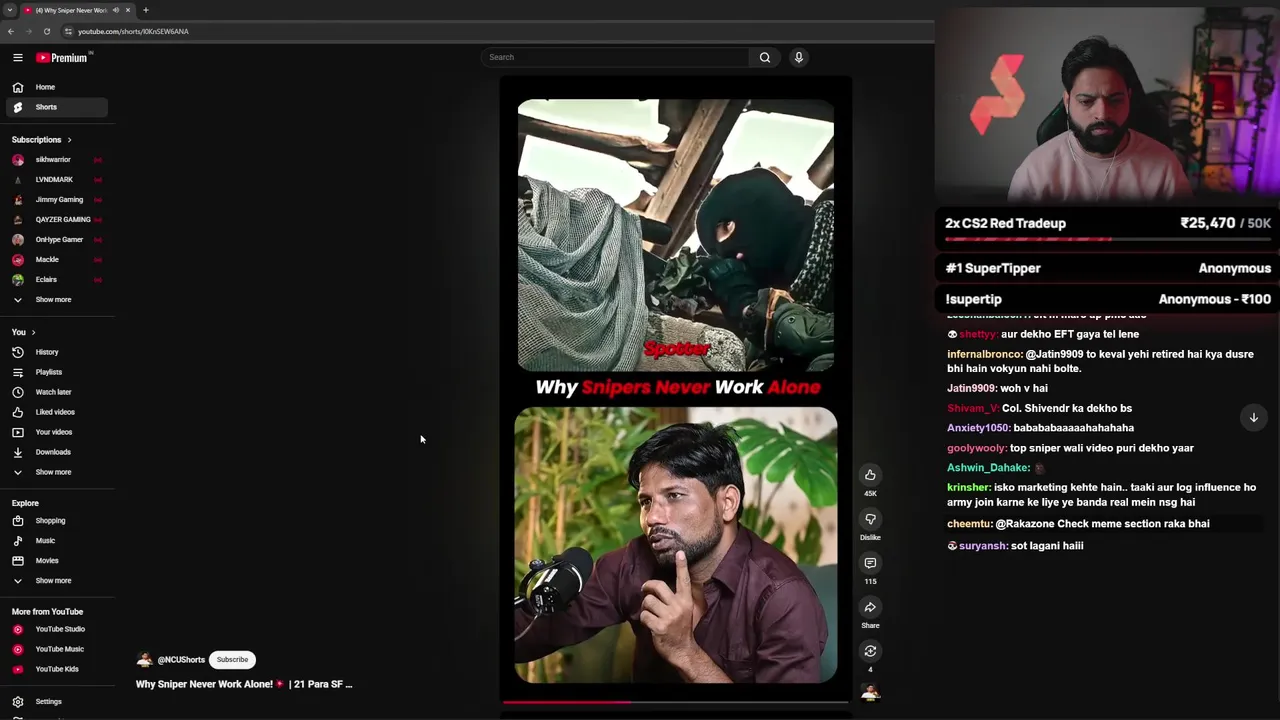Click chat username goolywooly
The width and height of the screenshot is (1280, 720).
coord(977,449)
